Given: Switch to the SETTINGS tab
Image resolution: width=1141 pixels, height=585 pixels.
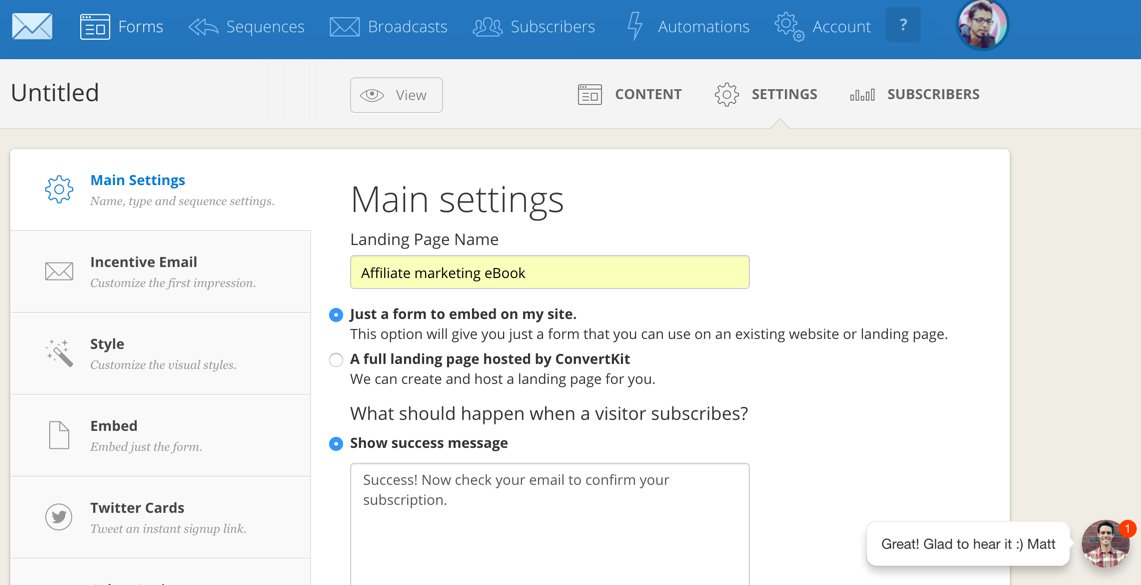Looking at the screenshot, I should point(766,95).
